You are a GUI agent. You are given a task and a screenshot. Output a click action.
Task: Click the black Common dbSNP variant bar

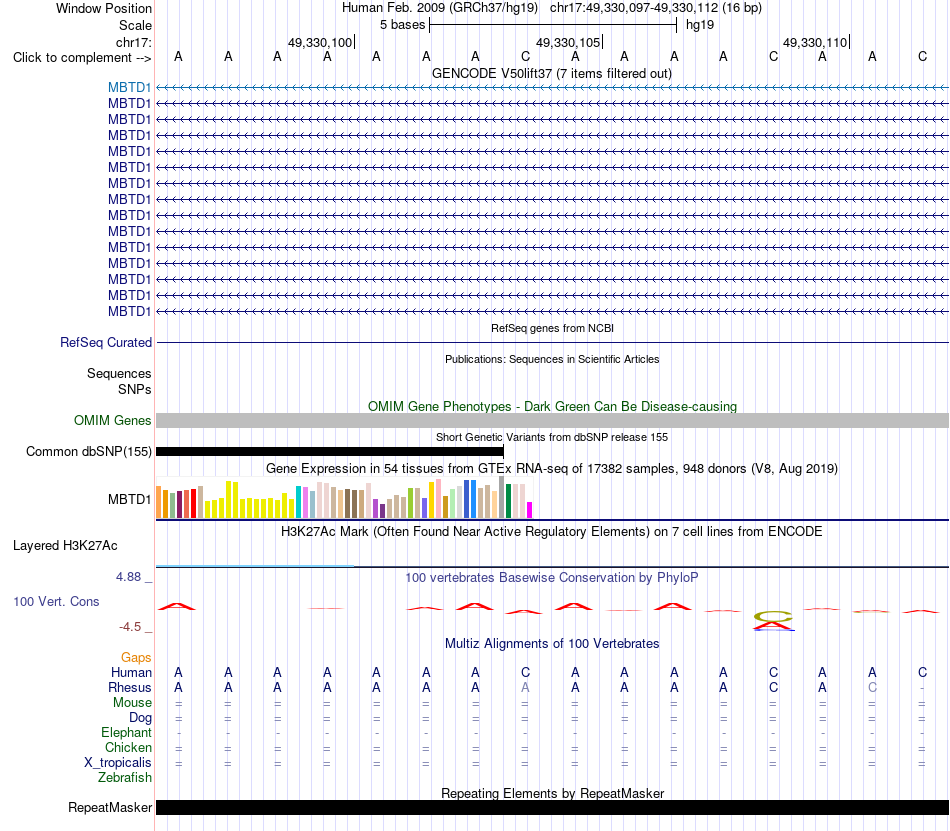(x=330, y=451)
